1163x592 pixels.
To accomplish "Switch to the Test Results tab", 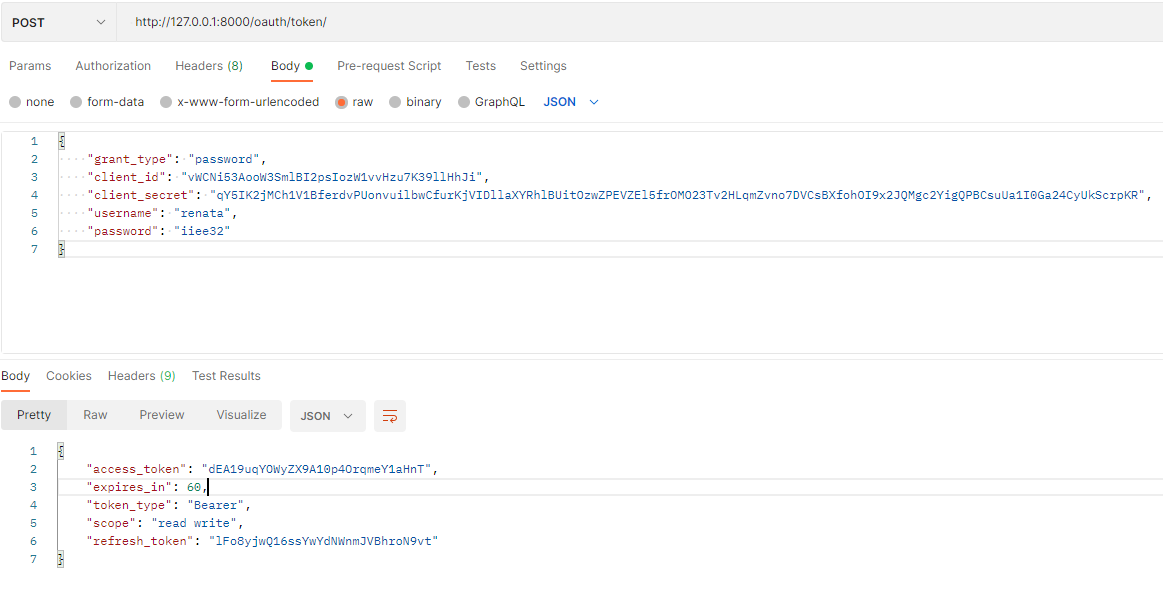I will coord(226,376).
